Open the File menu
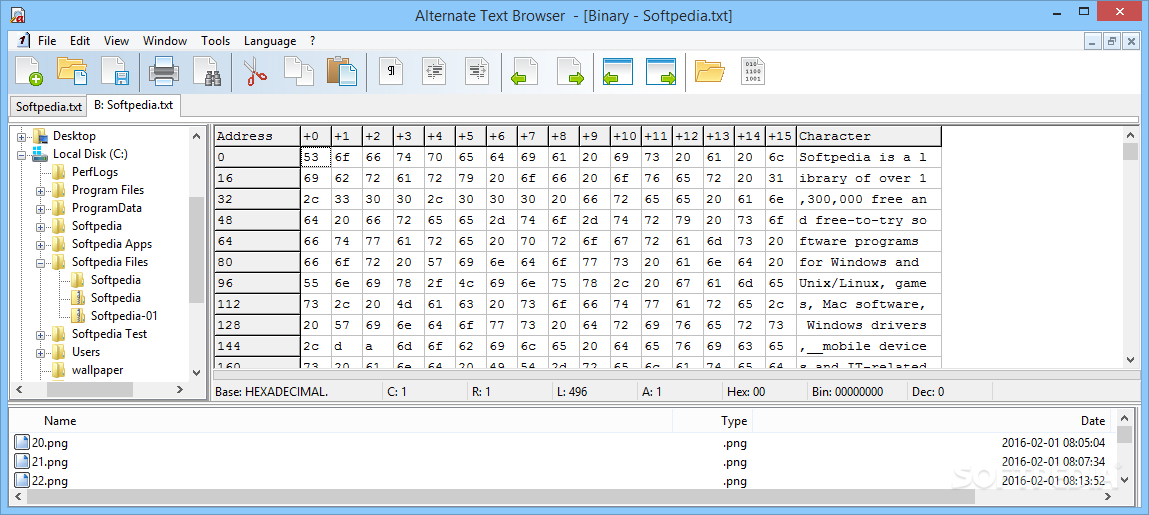 click(x=47, y=41)
